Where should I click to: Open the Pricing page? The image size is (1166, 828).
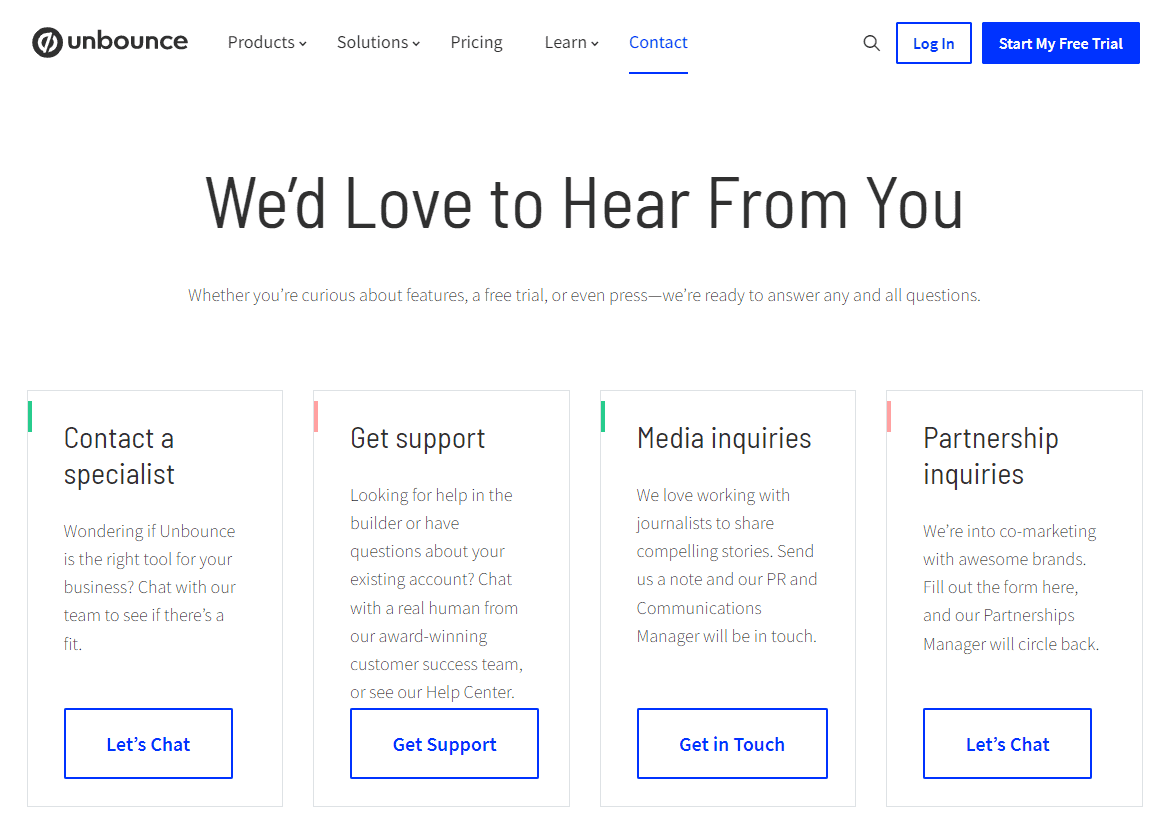click(477, 42)
